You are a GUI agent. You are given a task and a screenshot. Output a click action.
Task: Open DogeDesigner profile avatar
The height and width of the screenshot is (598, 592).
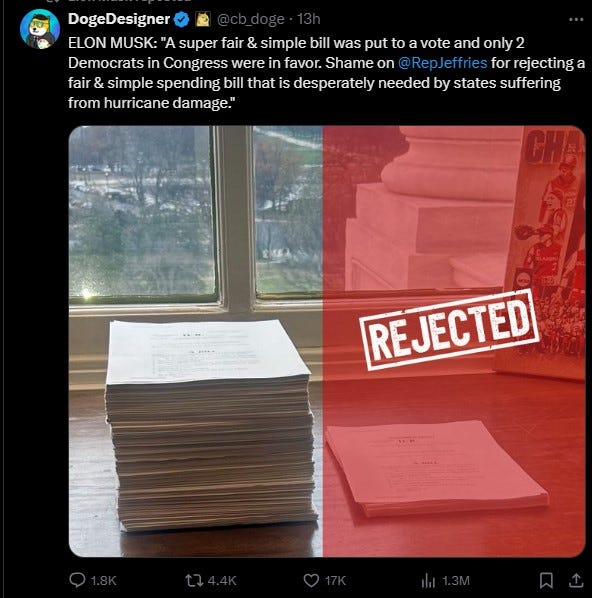click(40, 29)
